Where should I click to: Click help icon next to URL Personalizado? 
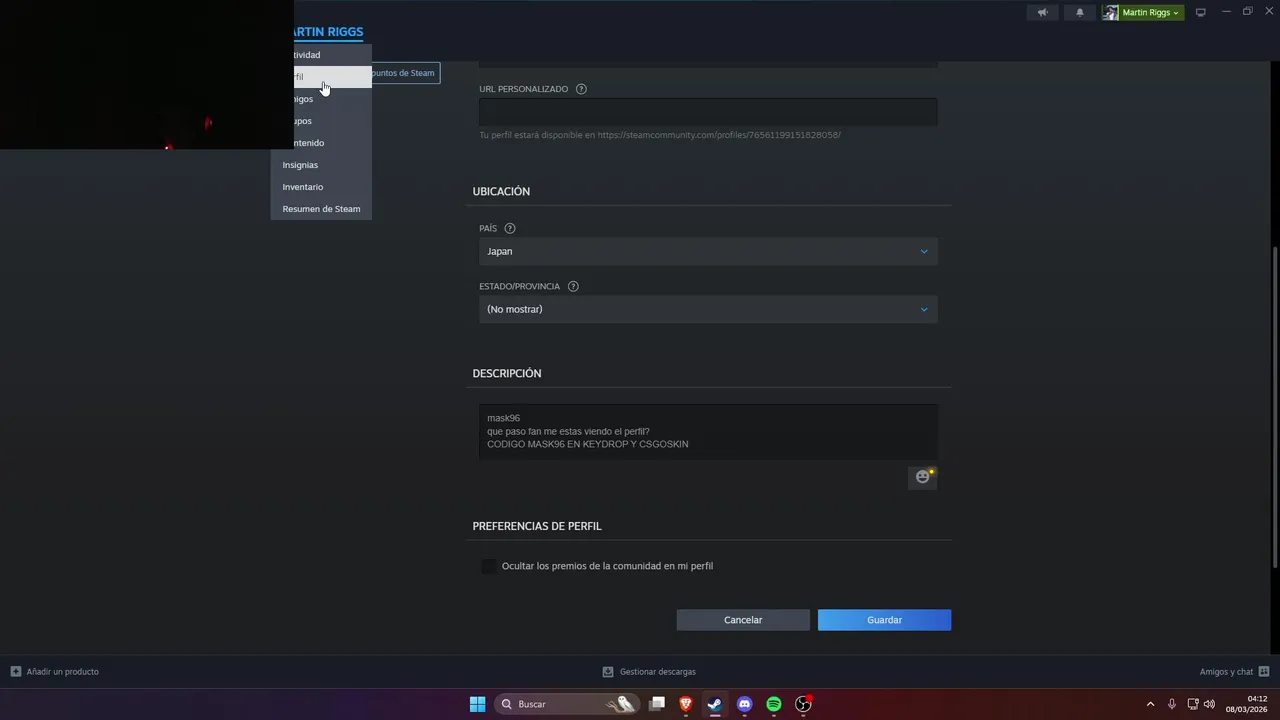[x=581, y=89]
